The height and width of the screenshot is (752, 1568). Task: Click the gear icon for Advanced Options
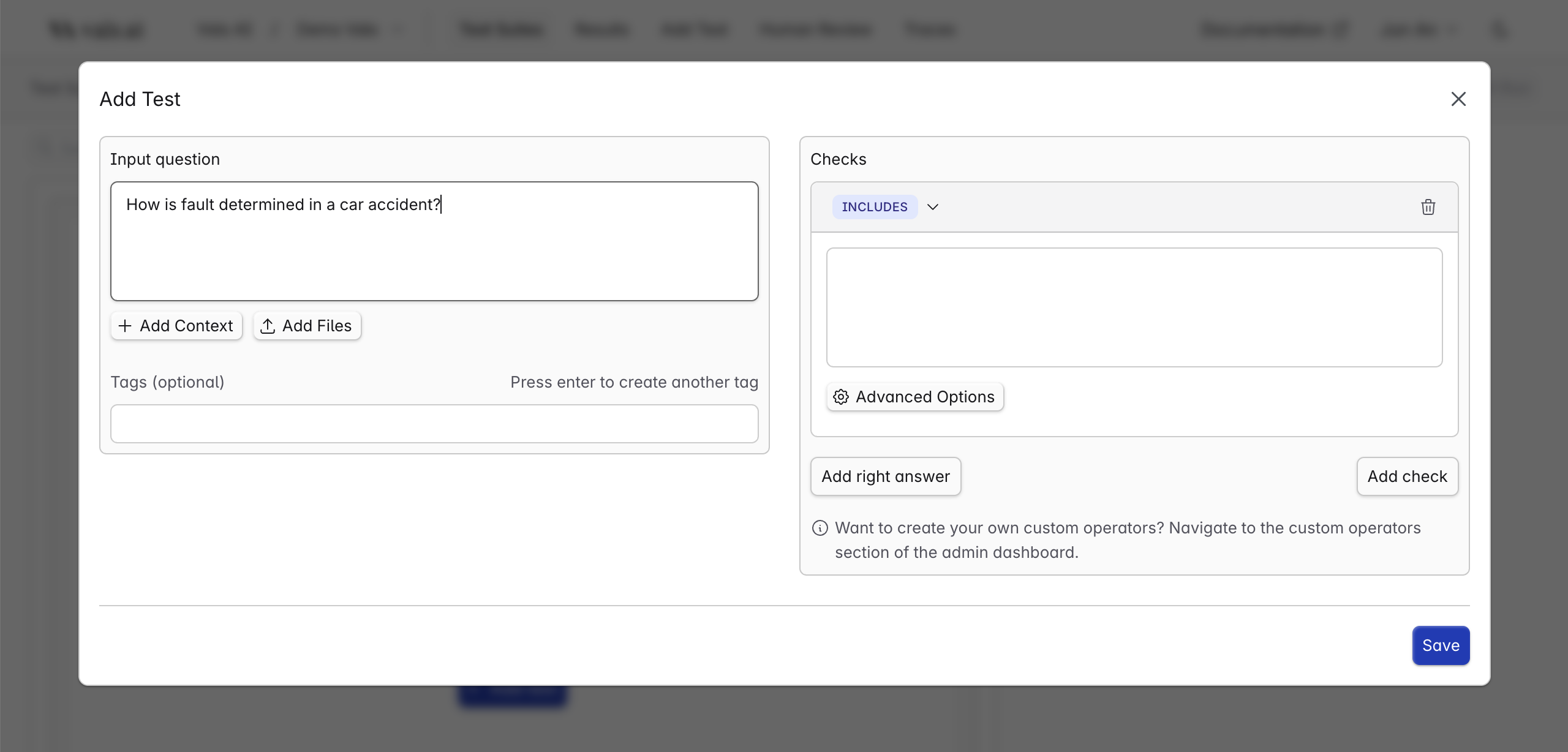point(841,397)
